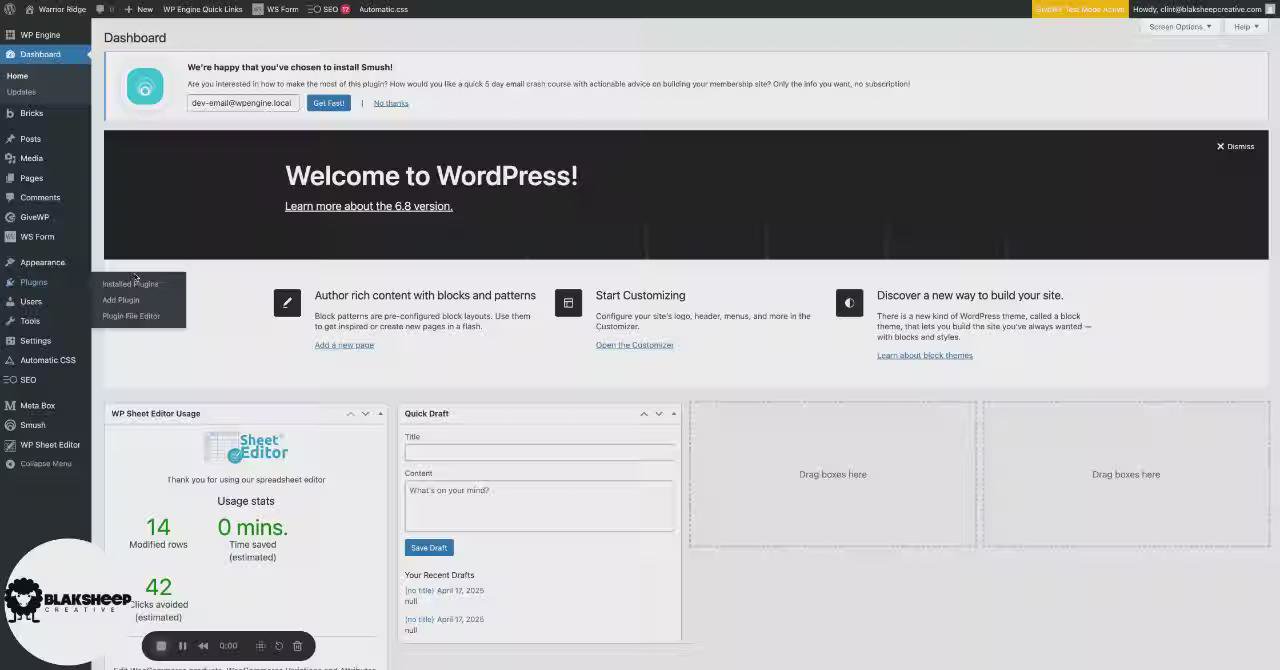
Task: Click the Smush email address field
Action: (x=243, y=103)
